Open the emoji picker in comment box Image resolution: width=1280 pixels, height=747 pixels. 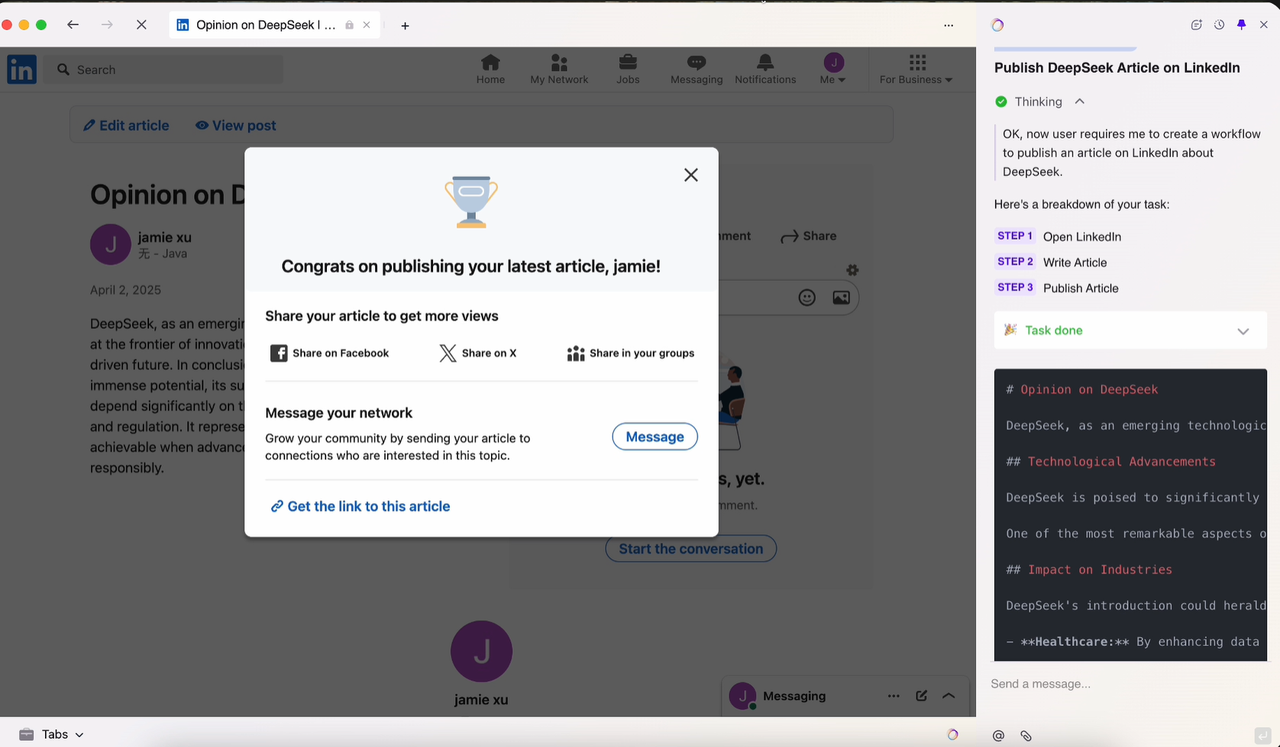click(x=807, y=297)
